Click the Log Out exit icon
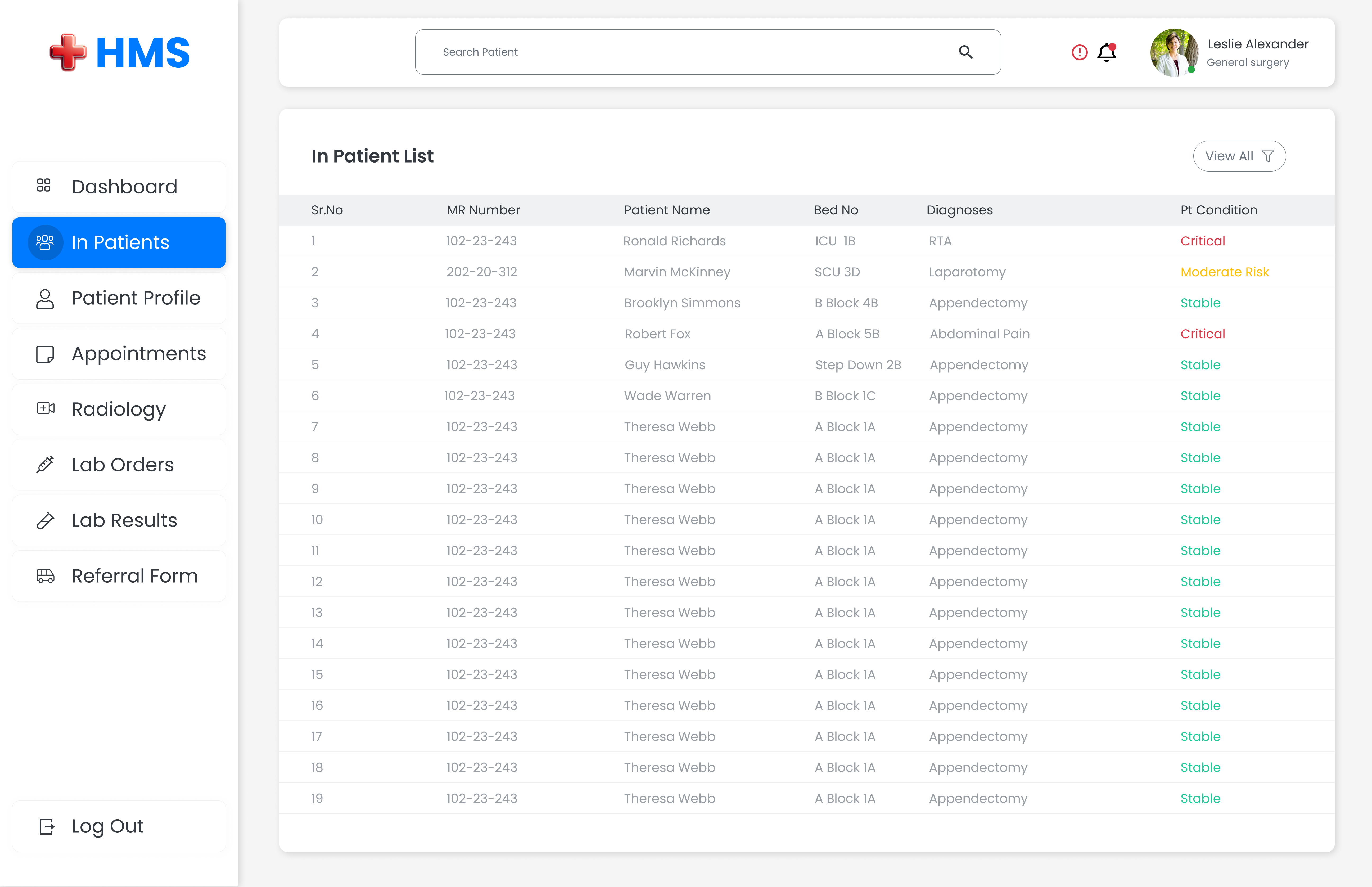This screenshot has width=1372, height=887. click(x=46, y=826)
